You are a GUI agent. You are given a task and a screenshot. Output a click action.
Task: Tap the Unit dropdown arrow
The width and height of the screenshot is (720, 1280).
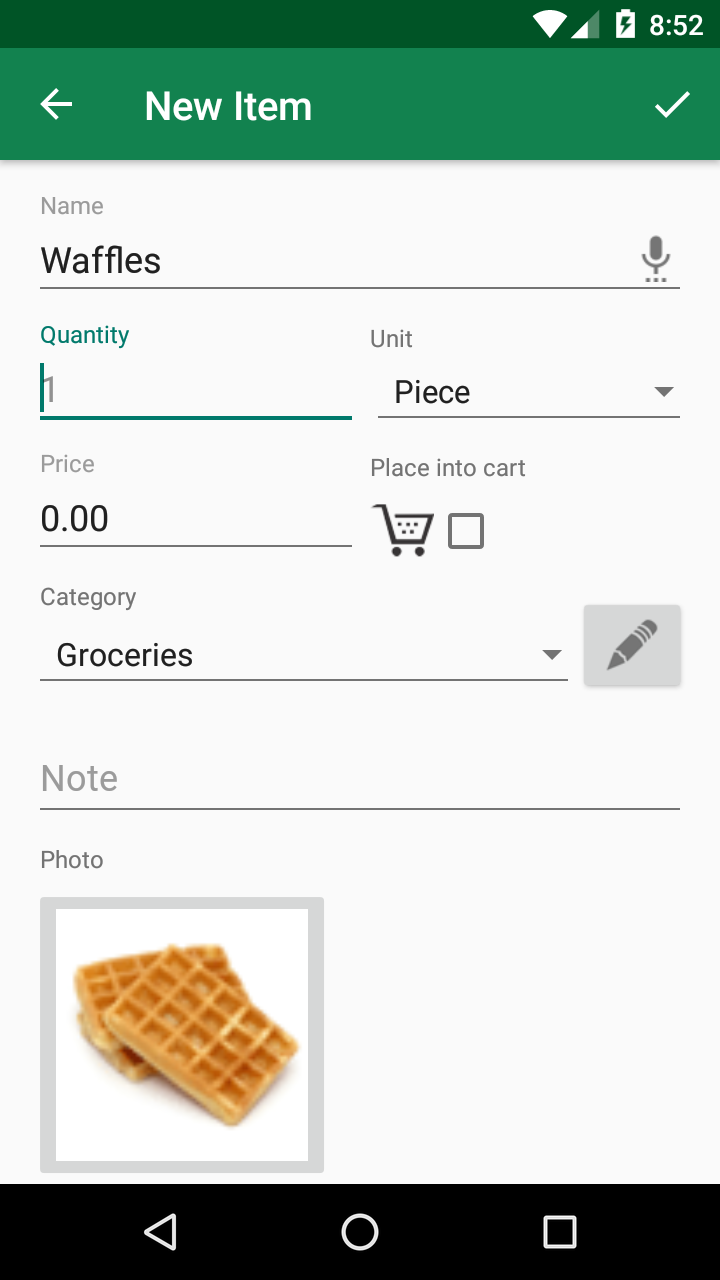pos(663,392)
